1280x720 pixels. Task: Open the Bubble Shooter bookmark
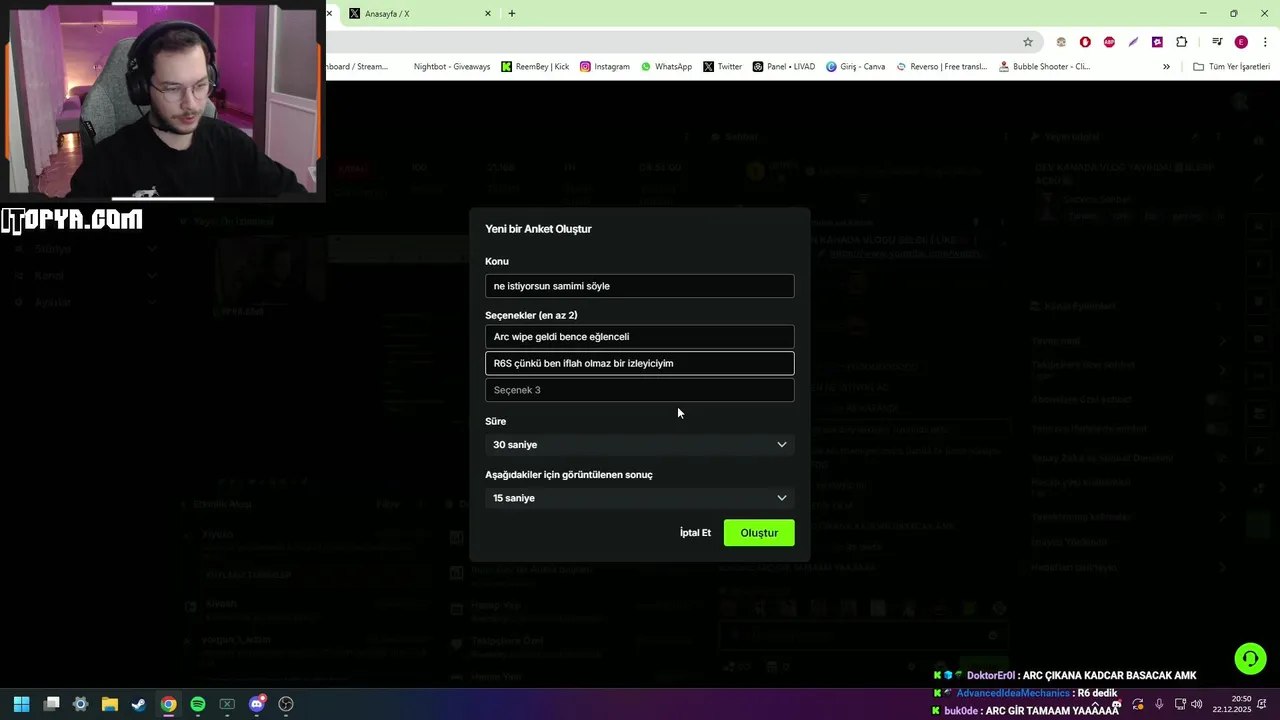[1044, 67]
